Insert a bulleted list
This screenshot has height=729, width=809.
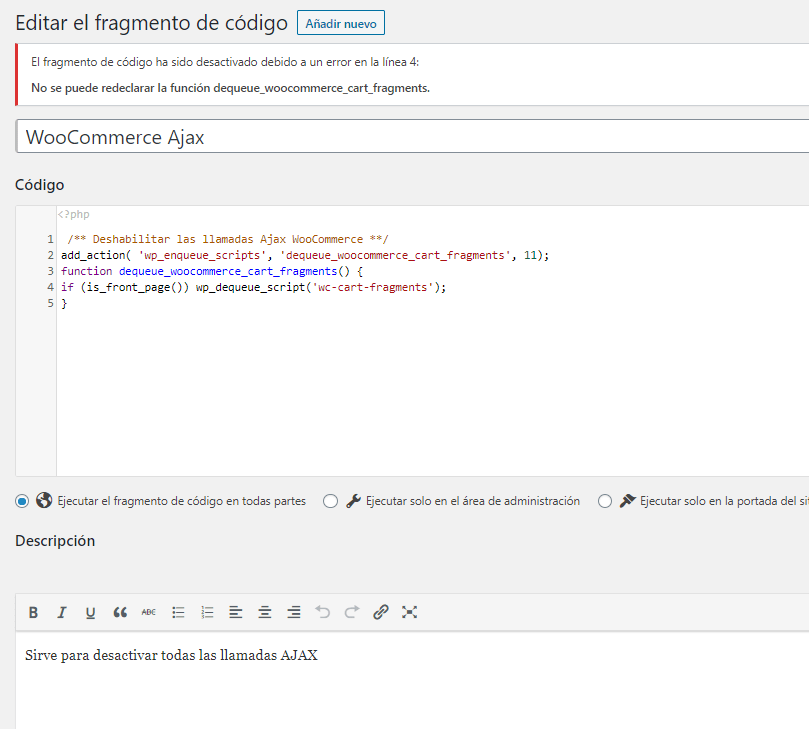coord(178,612)
